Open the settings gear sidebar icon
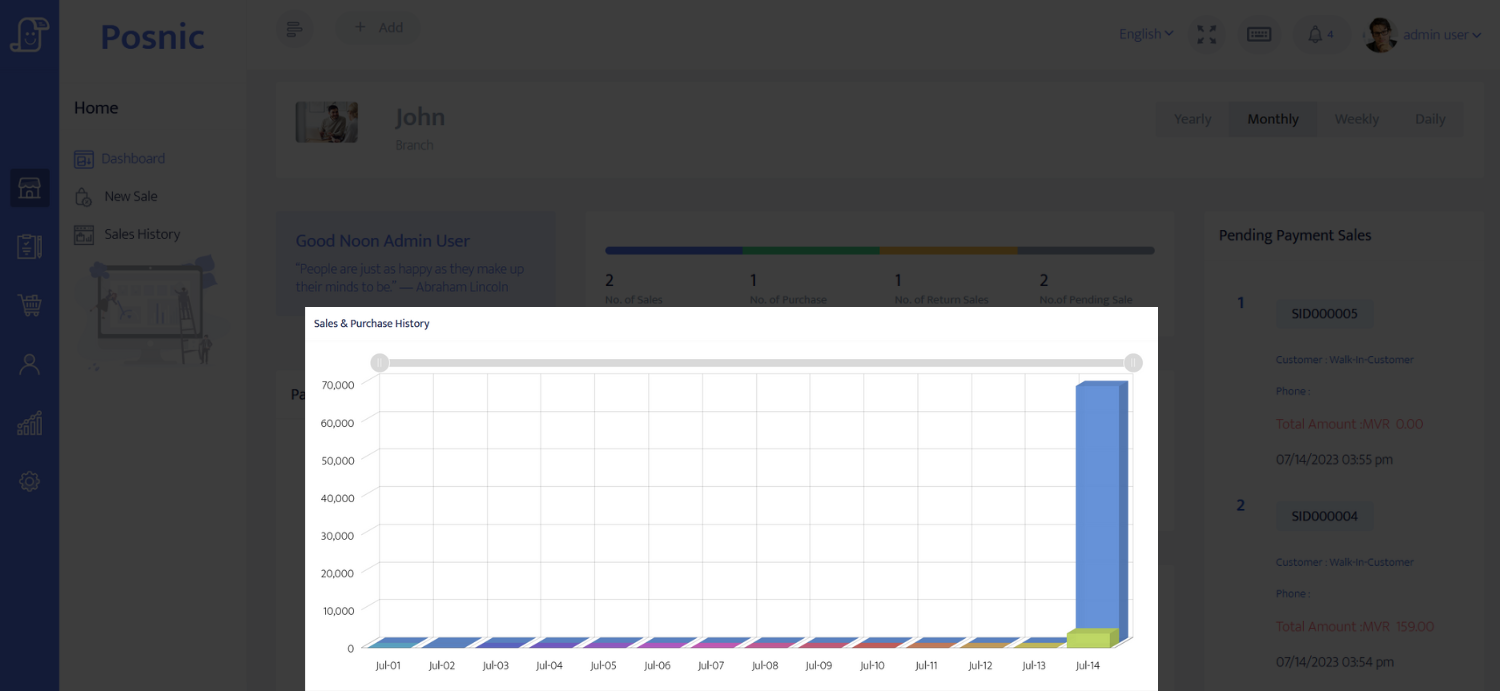 coord(29,482)
